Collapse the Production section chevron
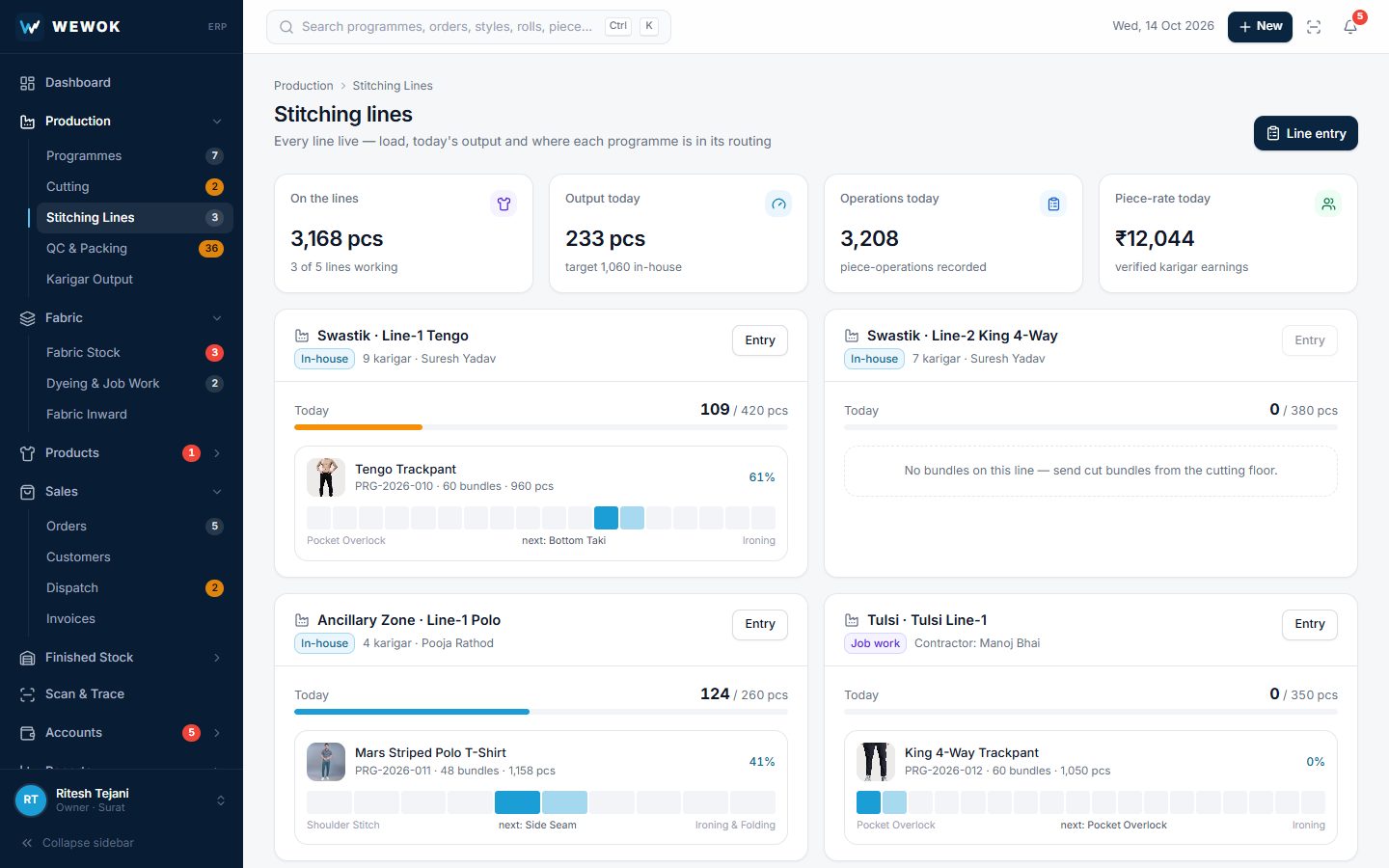The height and width of the screenshot is (868, 1389). (x=217, y=122)
